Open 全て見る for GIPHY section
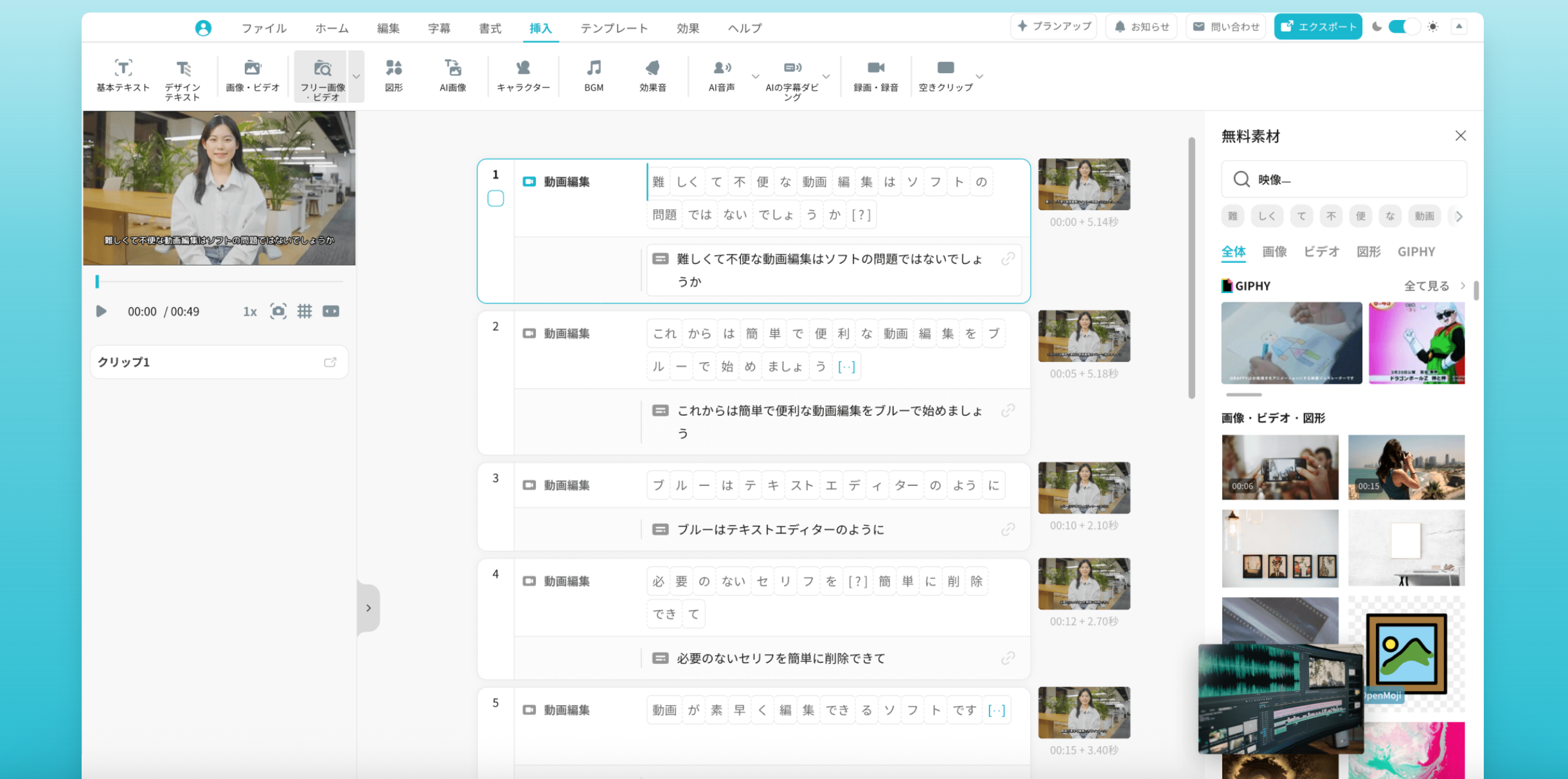The image size is (1568, 779). coord(1434,285)
